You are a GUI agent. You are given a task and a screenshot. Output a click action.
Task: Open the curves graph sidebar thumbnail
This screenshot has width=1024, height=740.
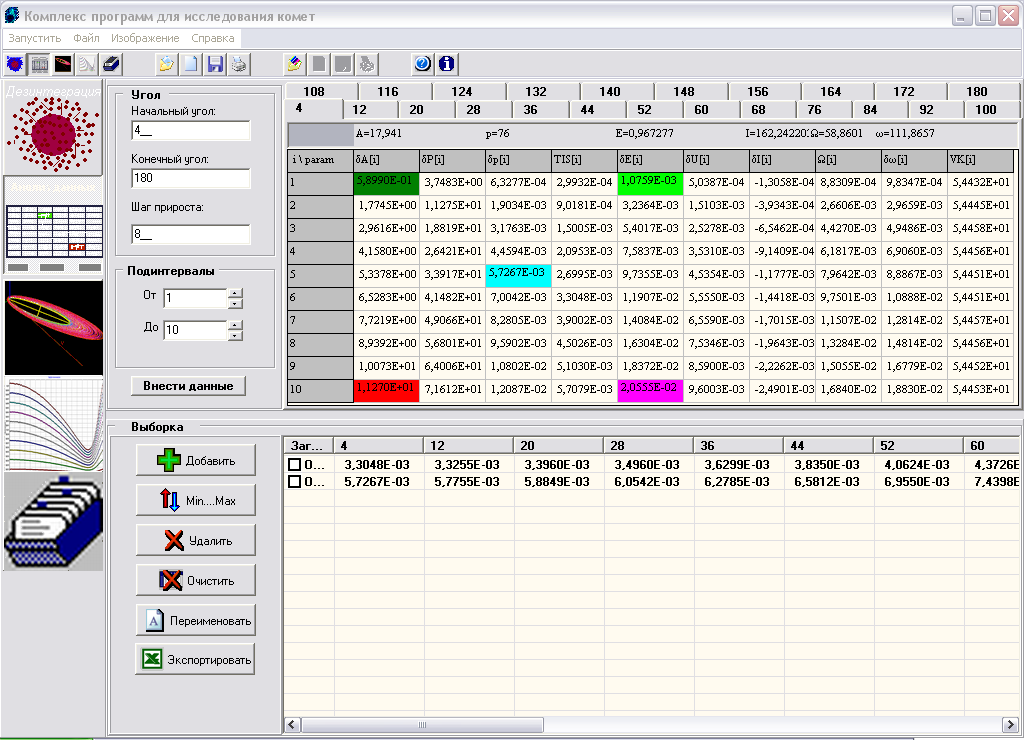[54, 424]
